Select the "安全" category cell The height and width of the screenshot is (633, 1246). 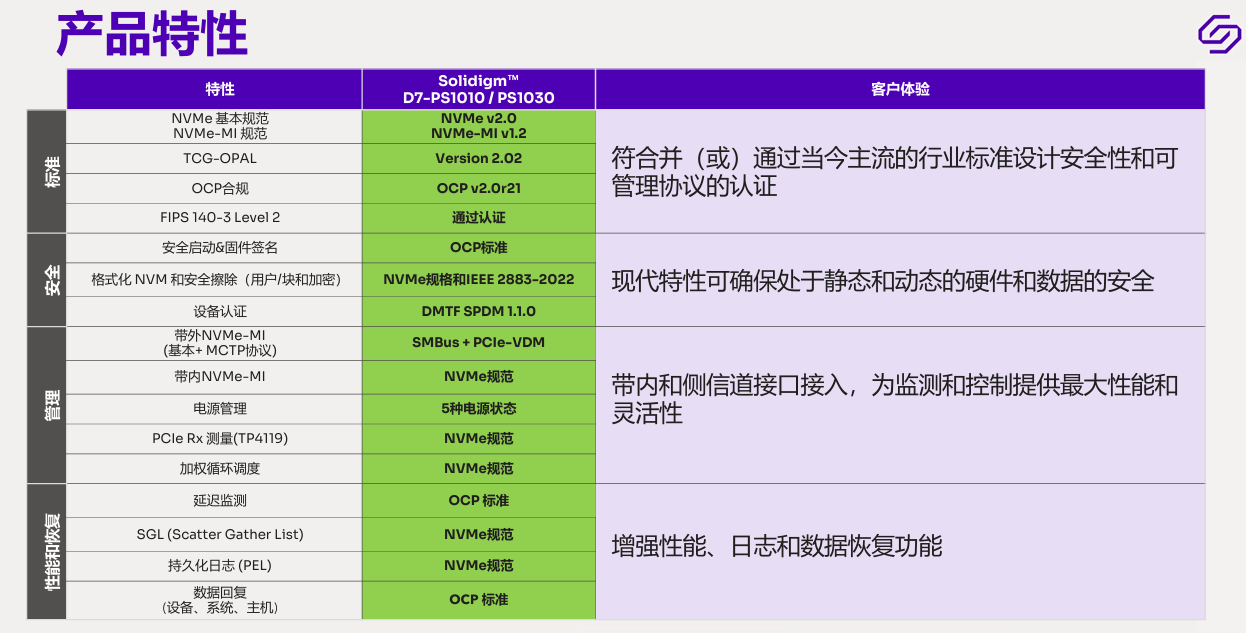(x=46, y=280)
